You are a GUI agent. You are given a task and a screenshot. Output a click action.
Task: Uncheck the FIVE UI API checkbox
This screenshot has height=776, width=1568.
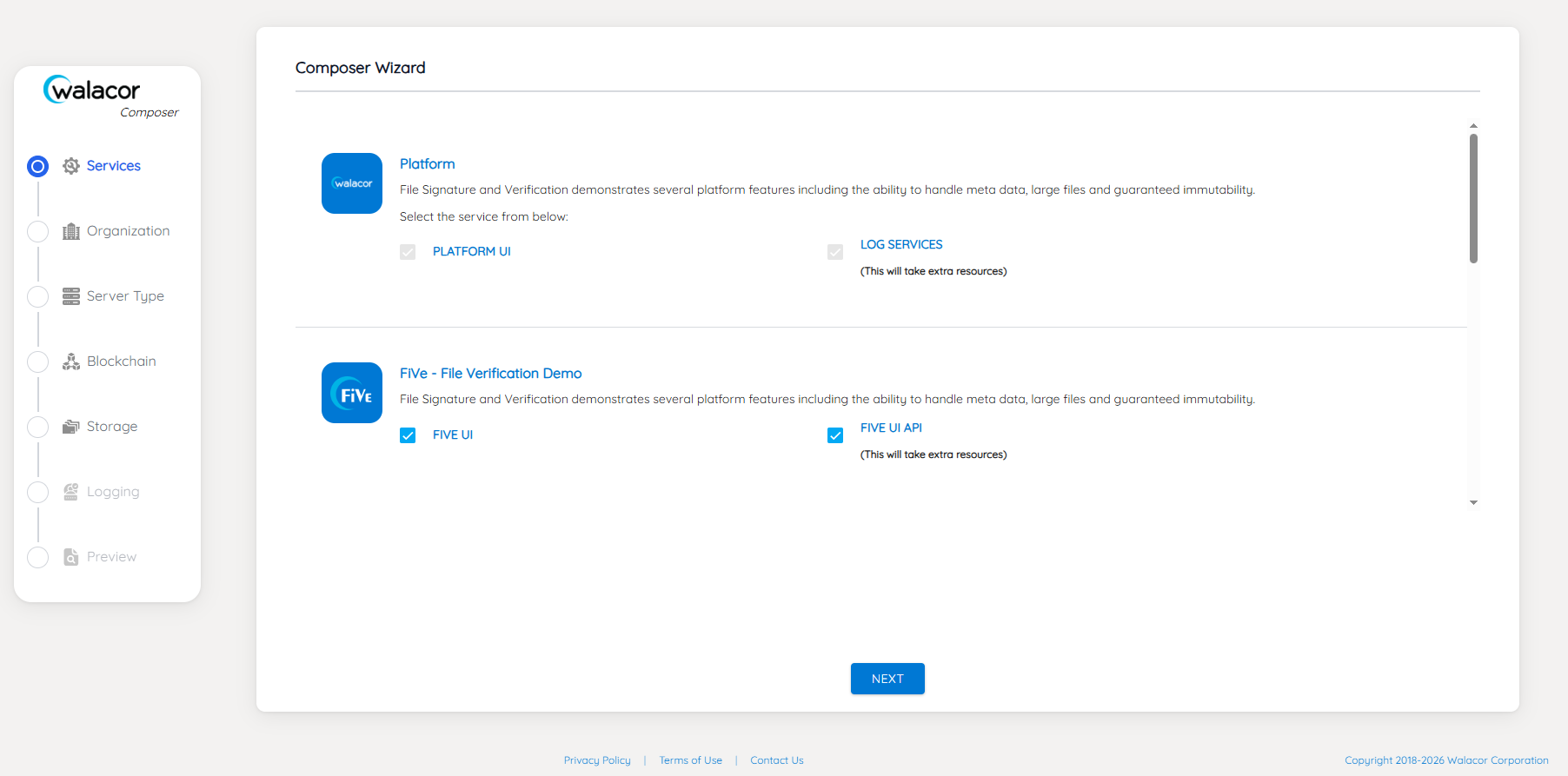point(835,435)
